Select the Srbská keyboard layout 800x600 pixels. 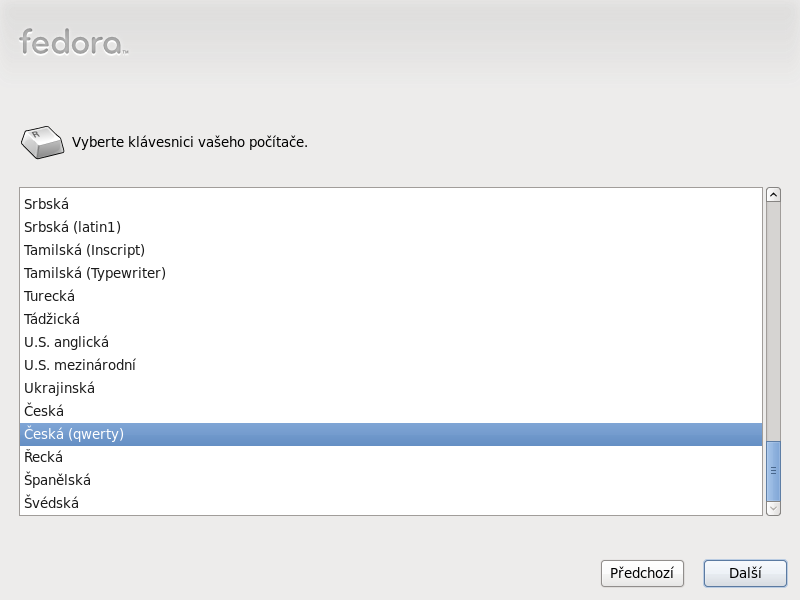tap(391, 204)
